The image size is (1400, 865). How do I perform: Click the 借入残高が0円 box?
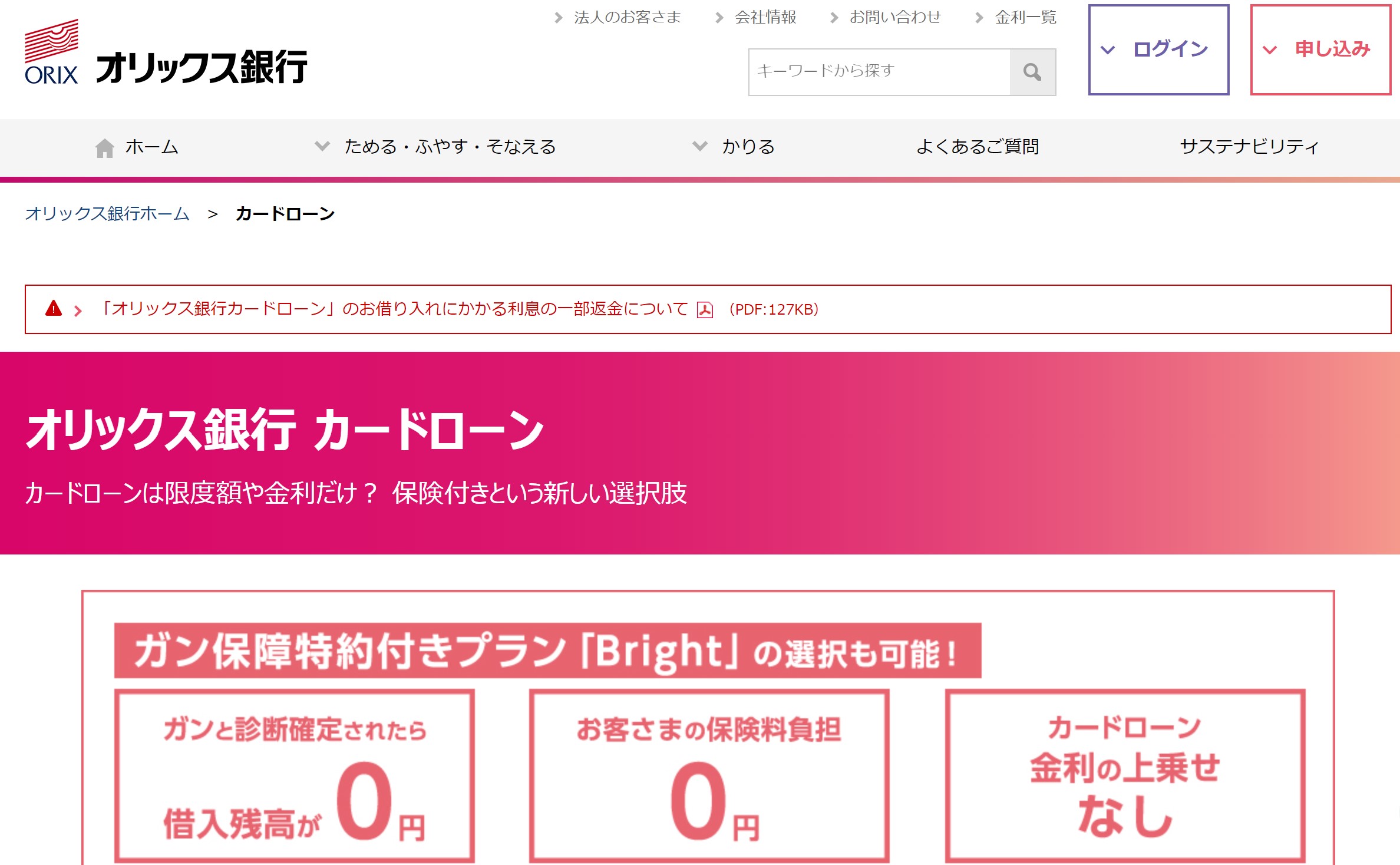pyautogui.click(x=295, y=776)
